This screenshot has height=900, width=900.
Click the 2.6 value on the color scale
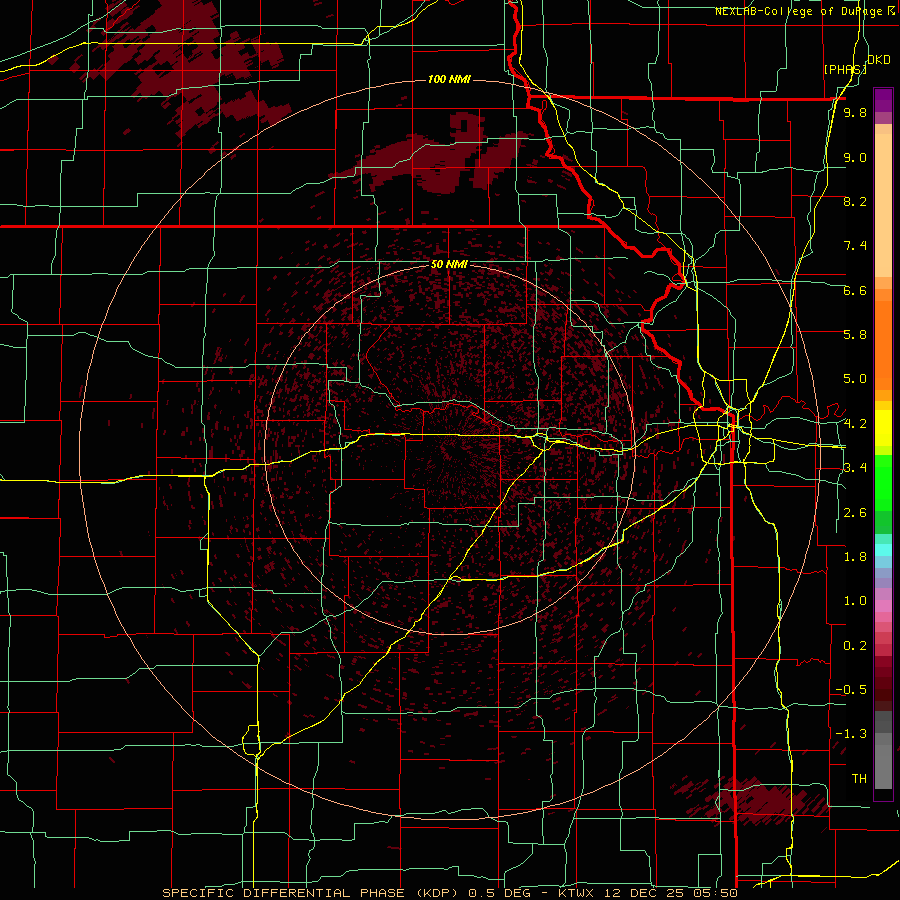pyautogui.click(x=855, y=513)
